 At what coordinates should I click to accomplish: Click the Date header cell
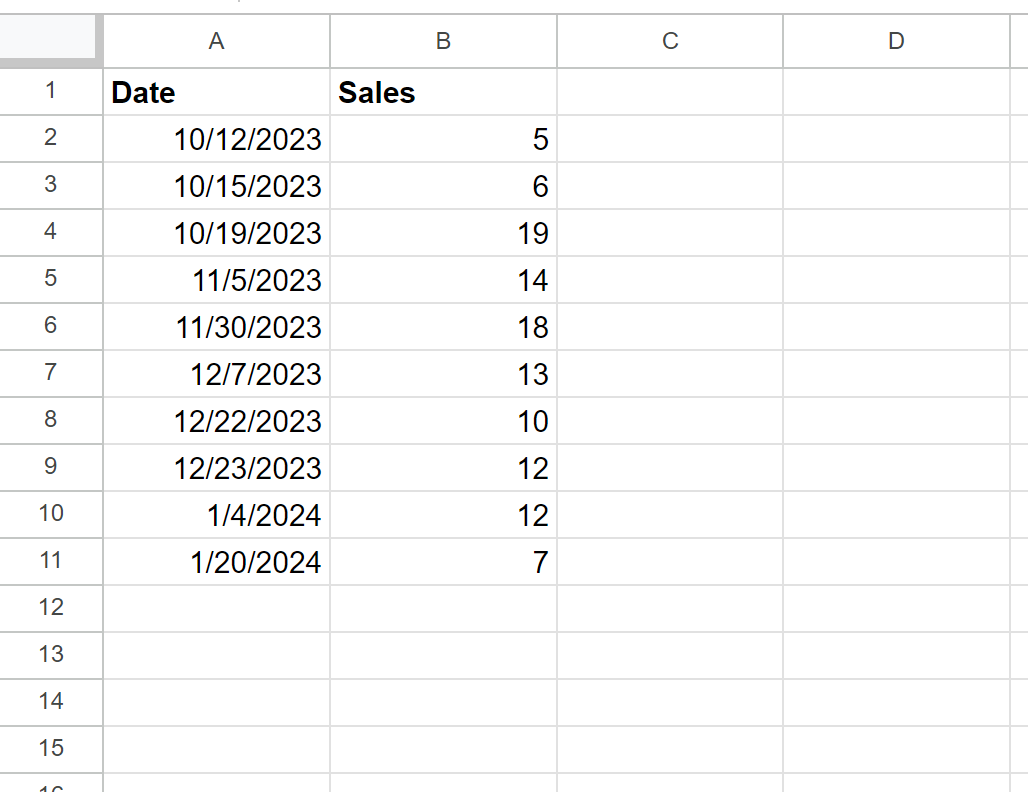pos(215,92)
